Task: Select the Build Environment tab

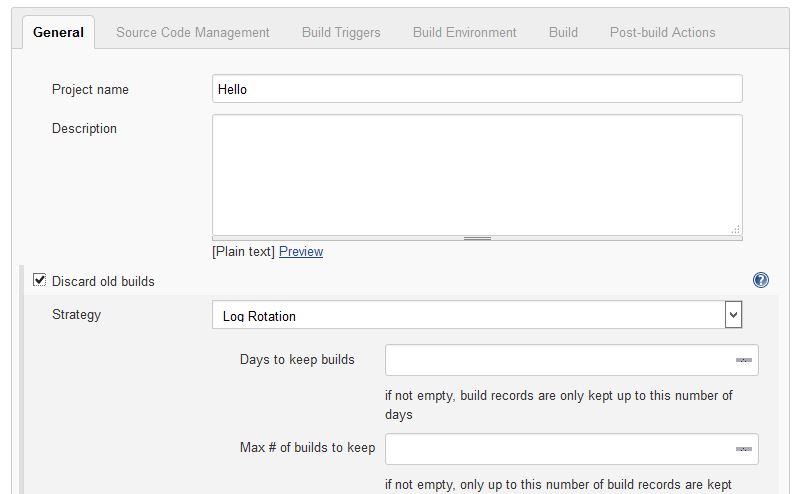Action: [x=465, y=32]
